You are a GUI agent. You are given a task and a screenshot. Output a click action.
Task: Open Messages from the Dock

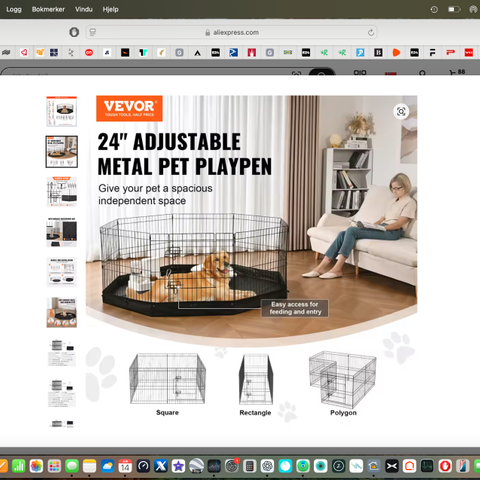[x=72, y=466]
